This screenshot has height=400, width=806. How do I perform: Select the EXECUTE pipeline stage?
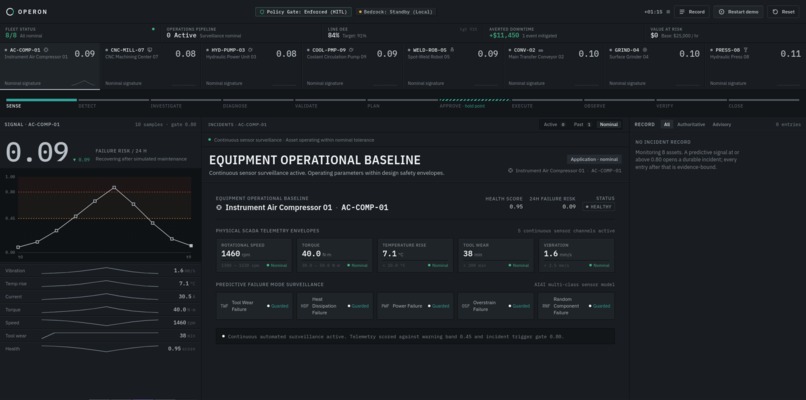tap(547, 103)
